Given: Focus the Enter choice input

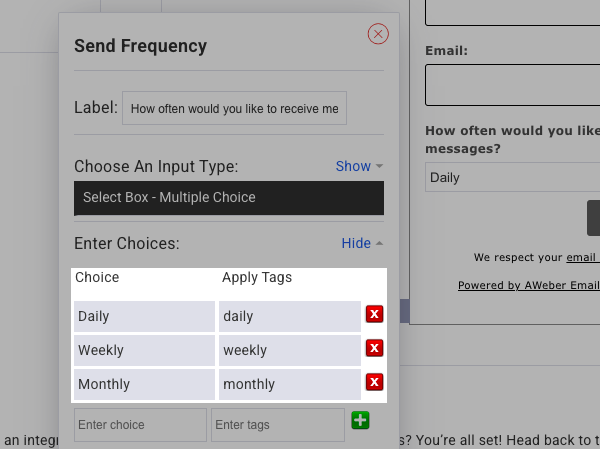Looking at the screenshot, I should tap(140, 425).
